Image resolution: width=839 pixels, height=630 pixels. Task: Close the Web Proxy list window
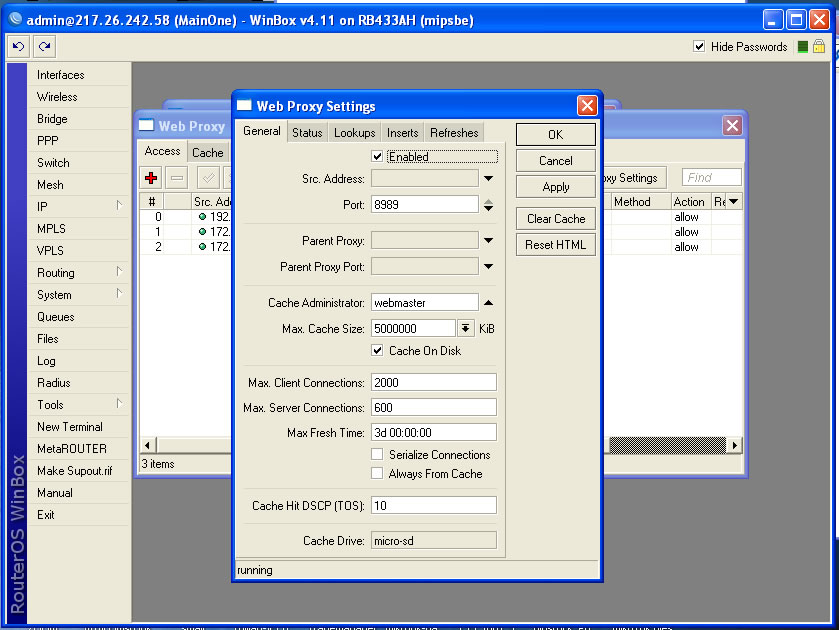pyautogui.click(x=732, y=126)
